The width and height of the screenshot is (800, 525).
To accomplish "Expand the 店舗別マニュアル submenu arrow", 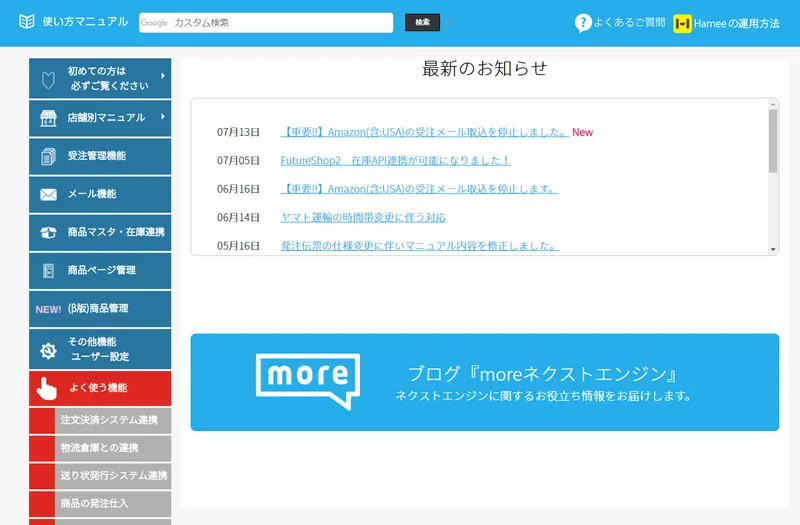I will click(x=163, y=117).
